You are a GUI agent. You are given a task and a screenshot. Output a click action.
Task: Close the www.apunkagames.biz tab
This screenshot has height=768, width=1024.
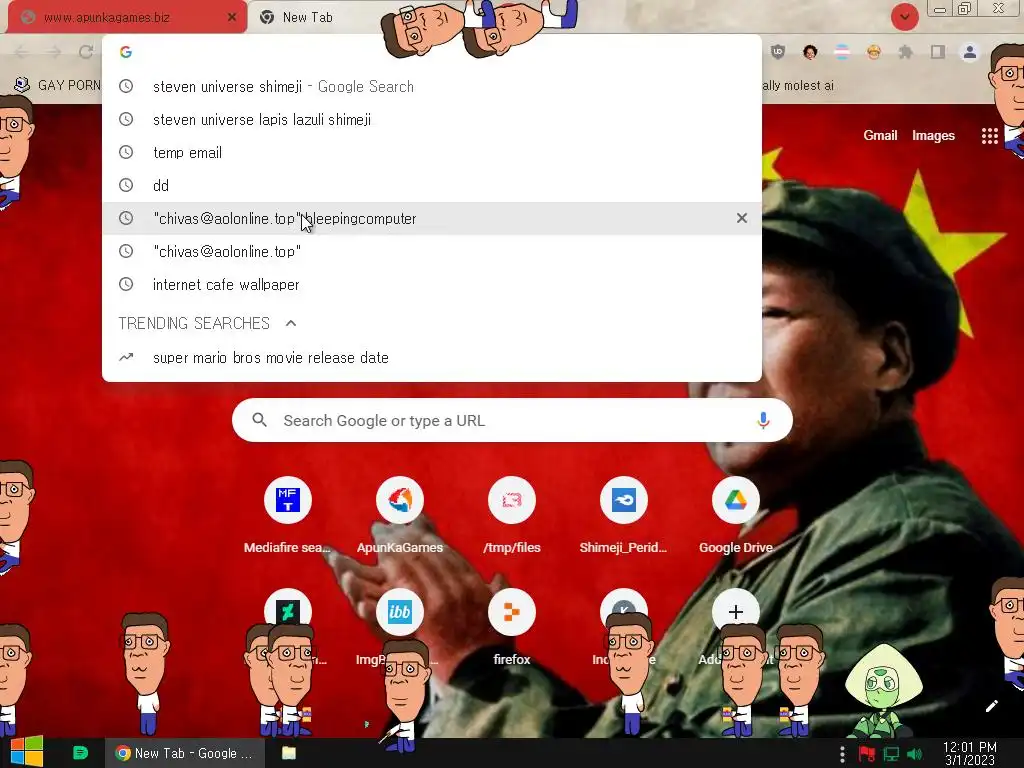click(x=232, y=18)
